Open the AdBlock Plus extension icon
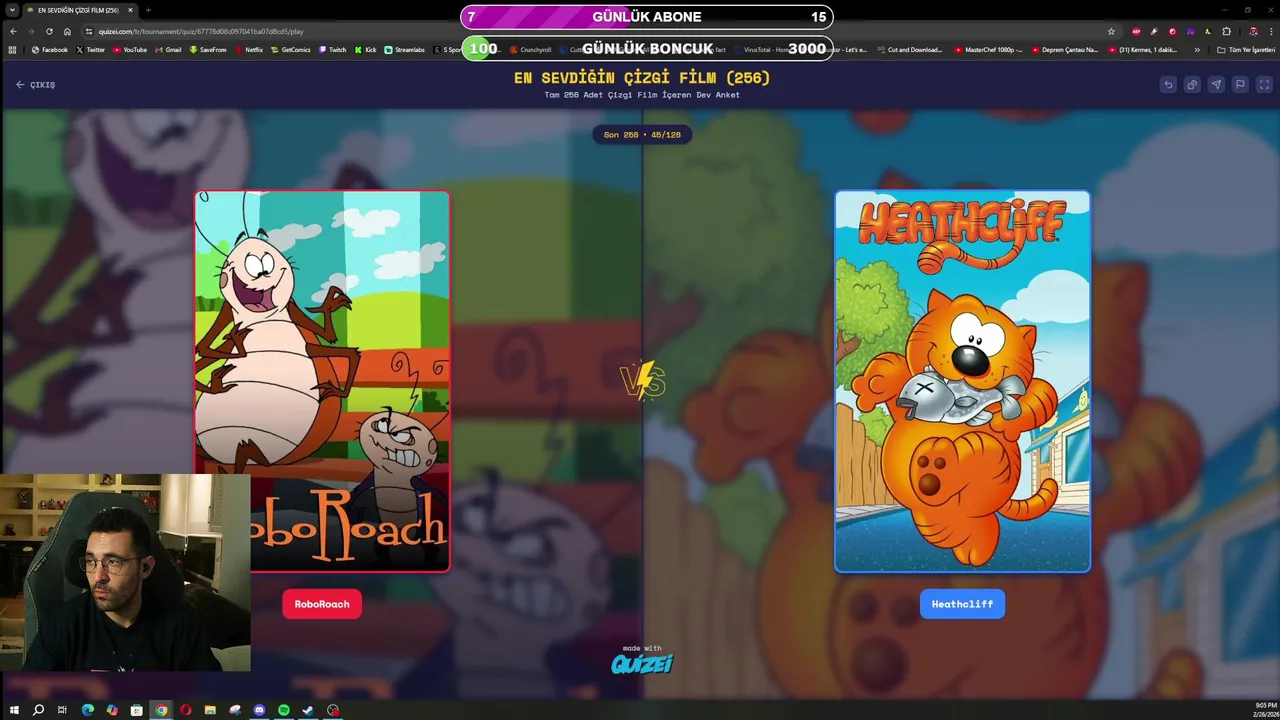This screenshot has width=1280, height=720. pos(1136,31)
